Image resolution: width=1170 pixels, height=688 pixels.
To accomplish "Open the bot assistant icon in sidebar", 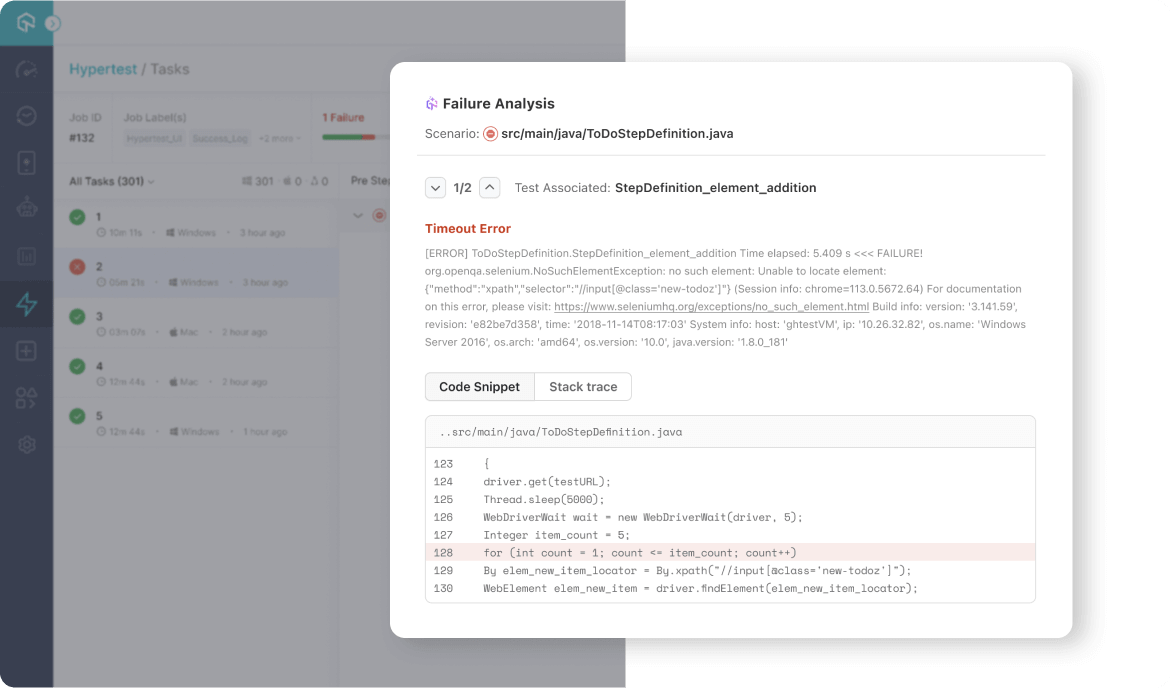I will click(x=26, y=209).
